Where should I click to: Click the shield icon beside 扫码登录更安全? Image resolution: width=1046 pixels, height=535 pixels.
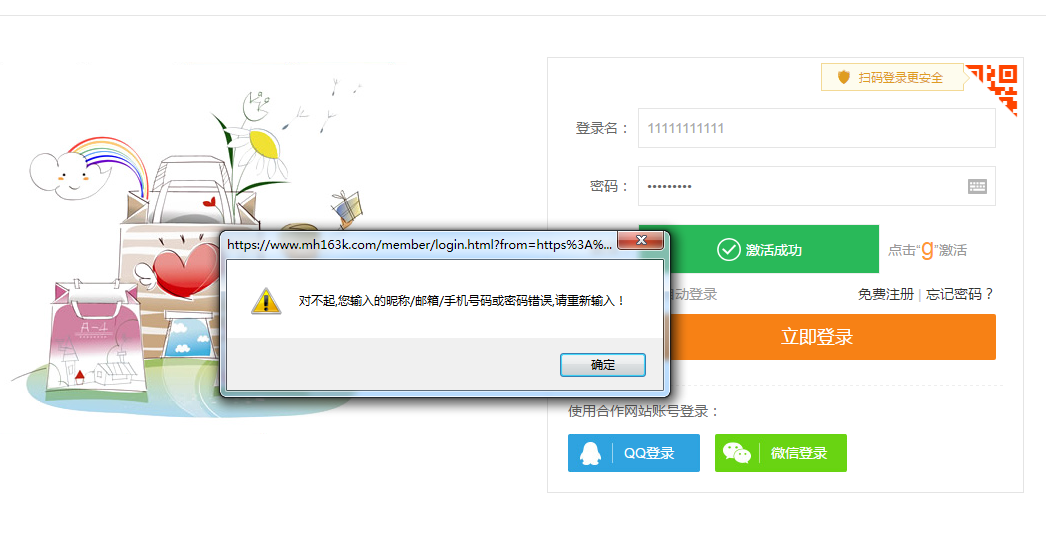coord(844,77)
